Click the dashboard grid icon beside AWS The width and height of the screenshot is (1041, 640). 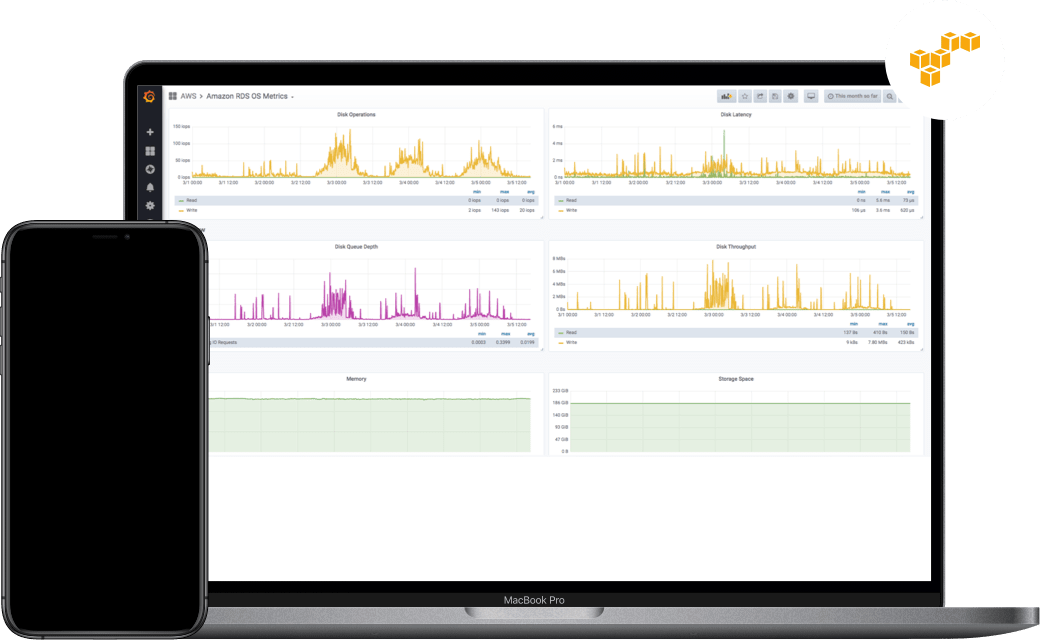pyautogui.click(x=173, y=96)
